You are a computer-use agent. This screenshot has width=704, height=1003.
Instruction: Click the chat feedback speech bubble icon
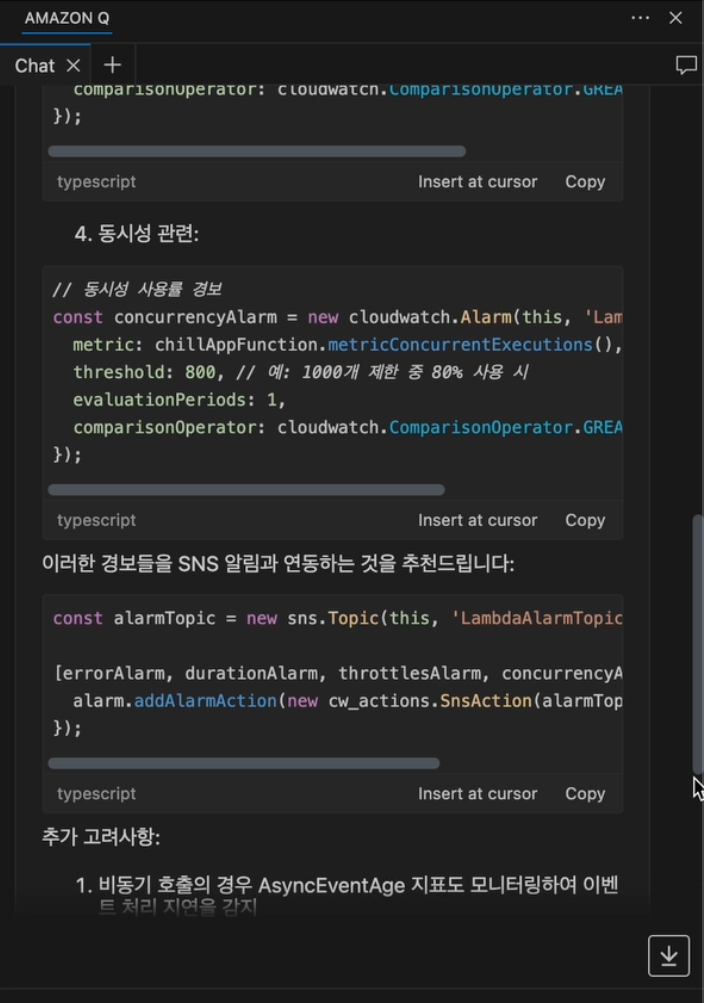(686, 65)
